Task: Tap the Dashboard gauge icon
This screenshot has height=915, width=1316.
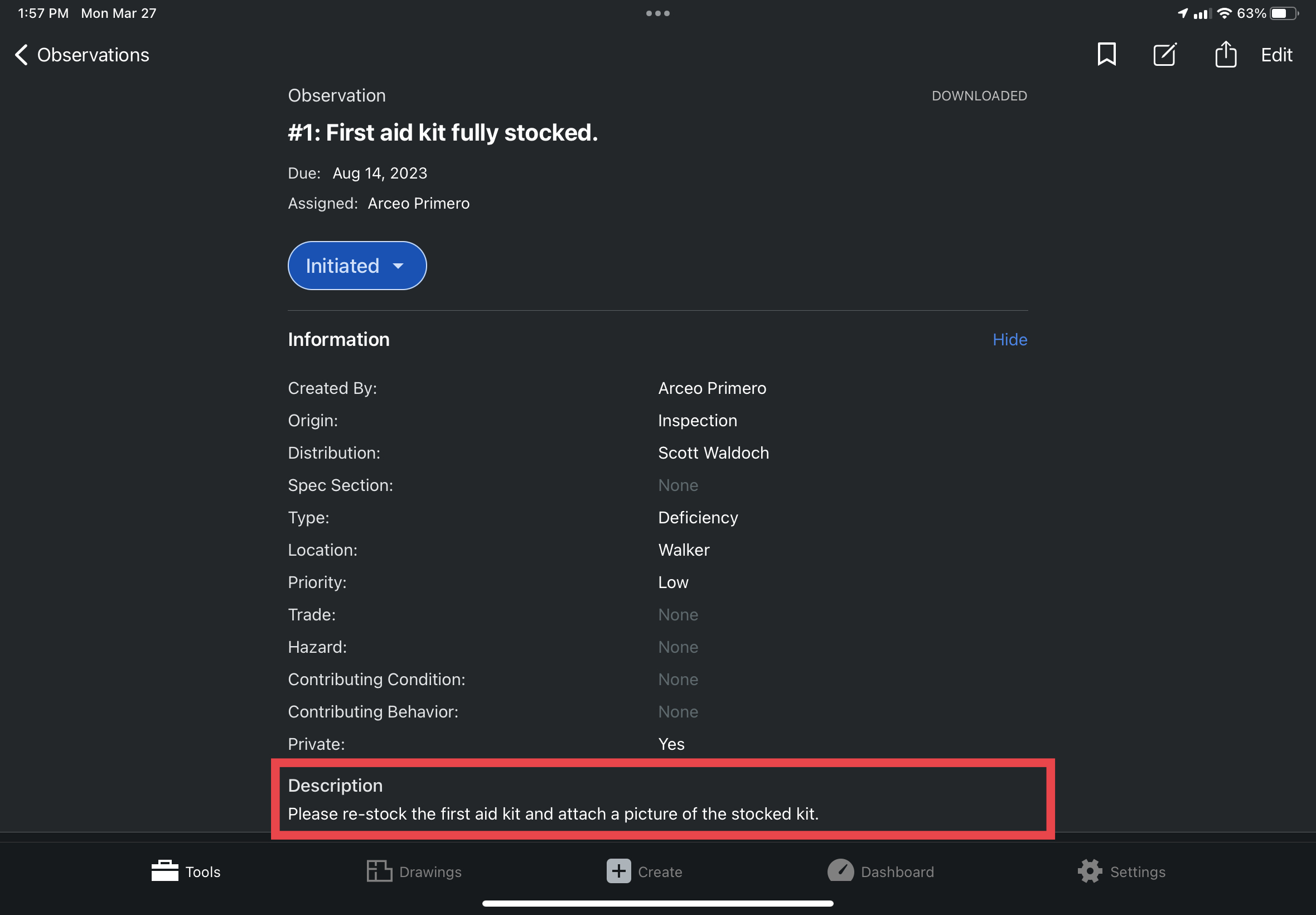Action: pos(840,871)
